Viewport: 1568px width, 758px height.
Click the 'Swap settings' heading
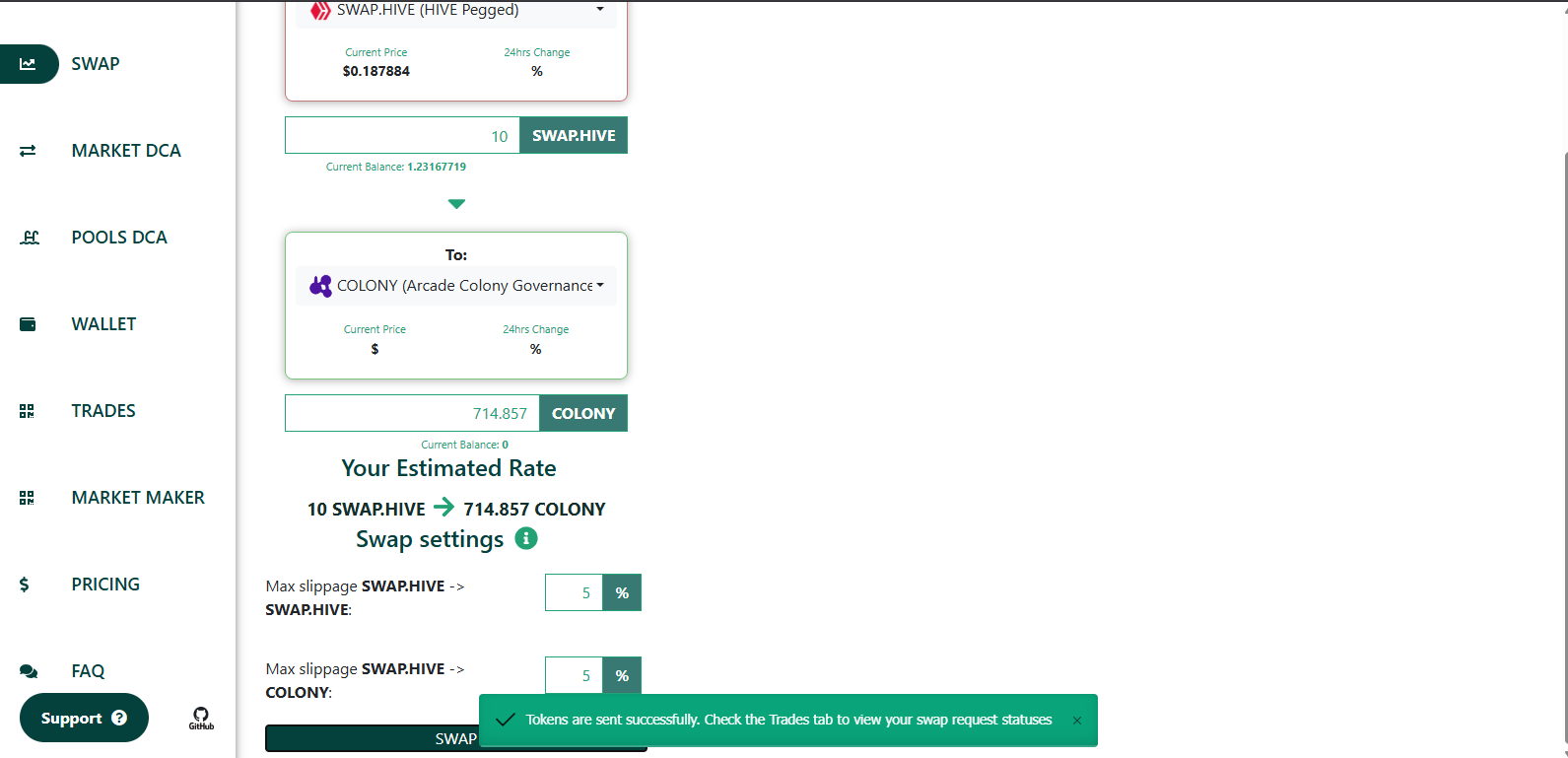tap(430, 539)
